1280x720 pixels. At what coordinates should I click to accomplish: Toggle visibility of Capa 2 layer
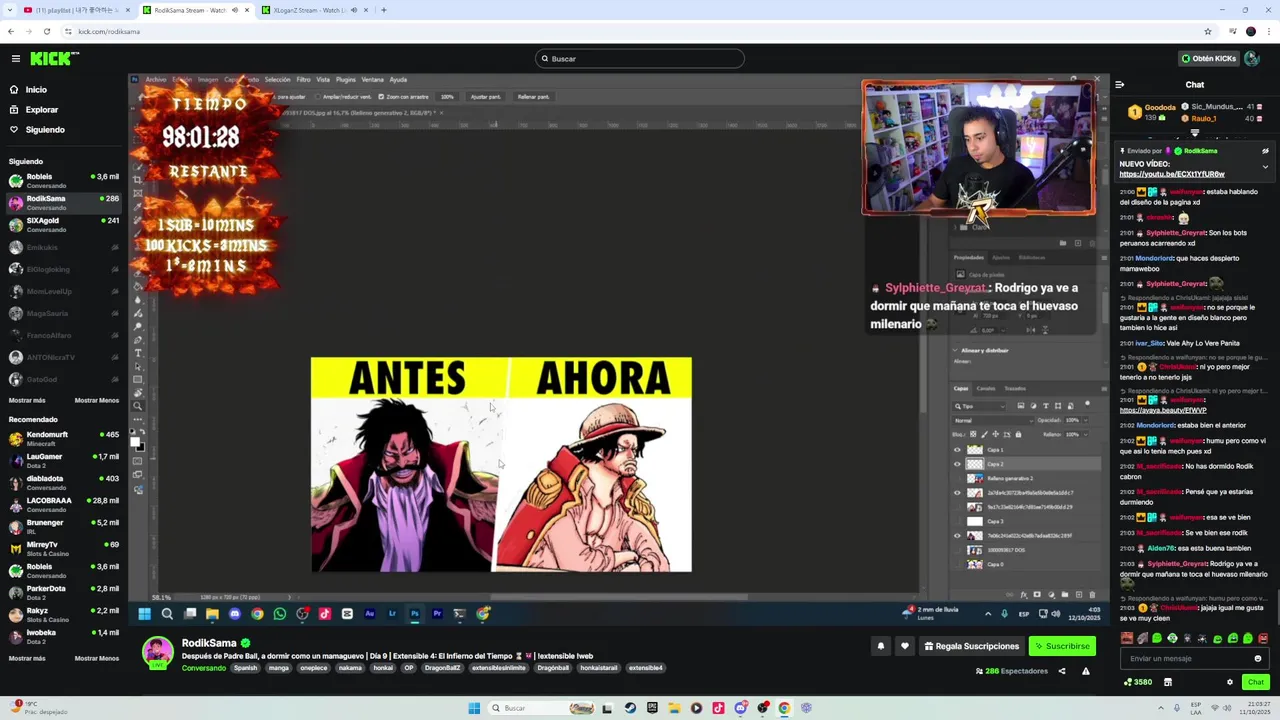click(x=957, y=464)
